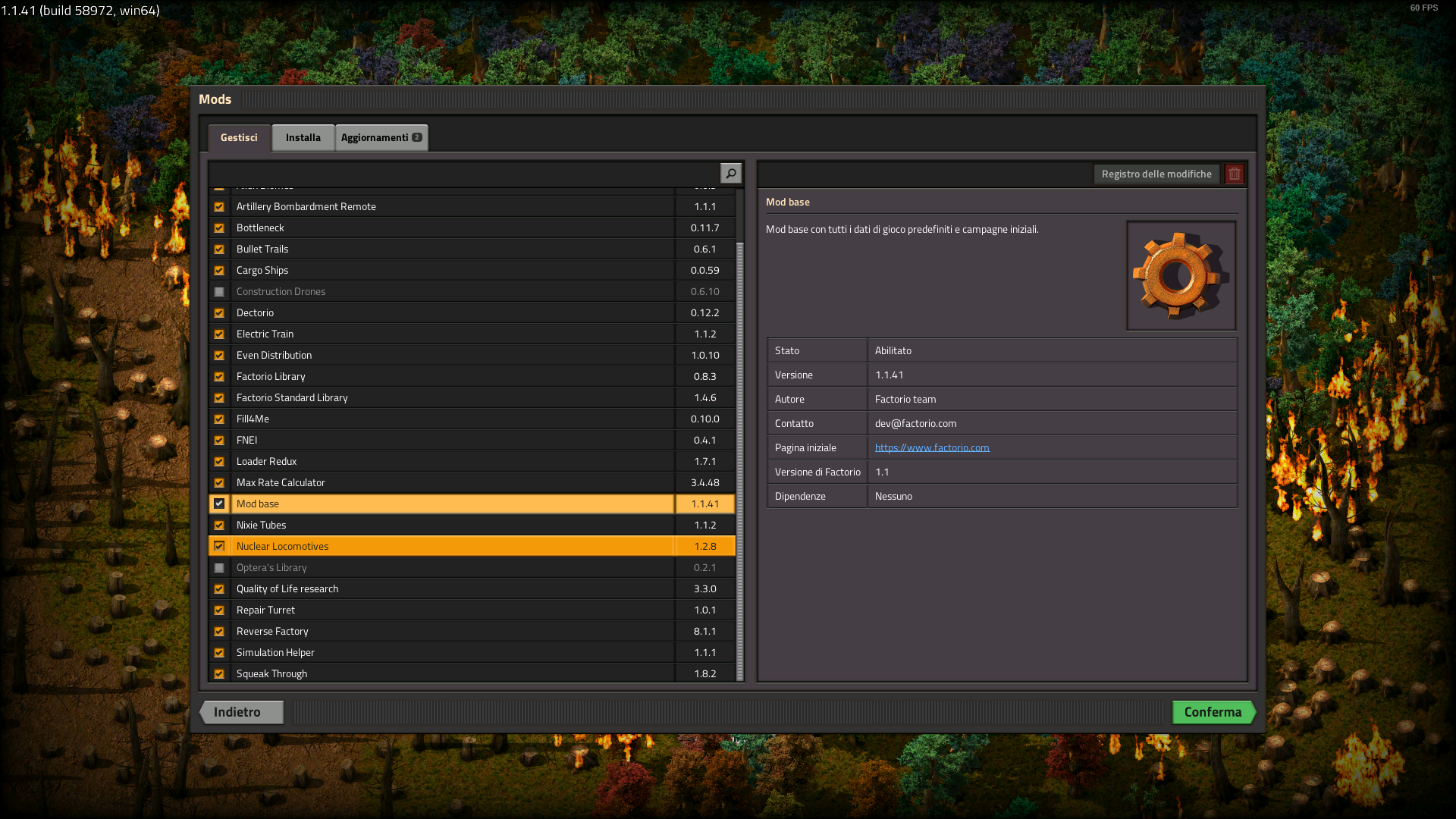1456x819 pixels.
Task: Toggle the Simulation Helper checkbox
Action: coord(219,652)
